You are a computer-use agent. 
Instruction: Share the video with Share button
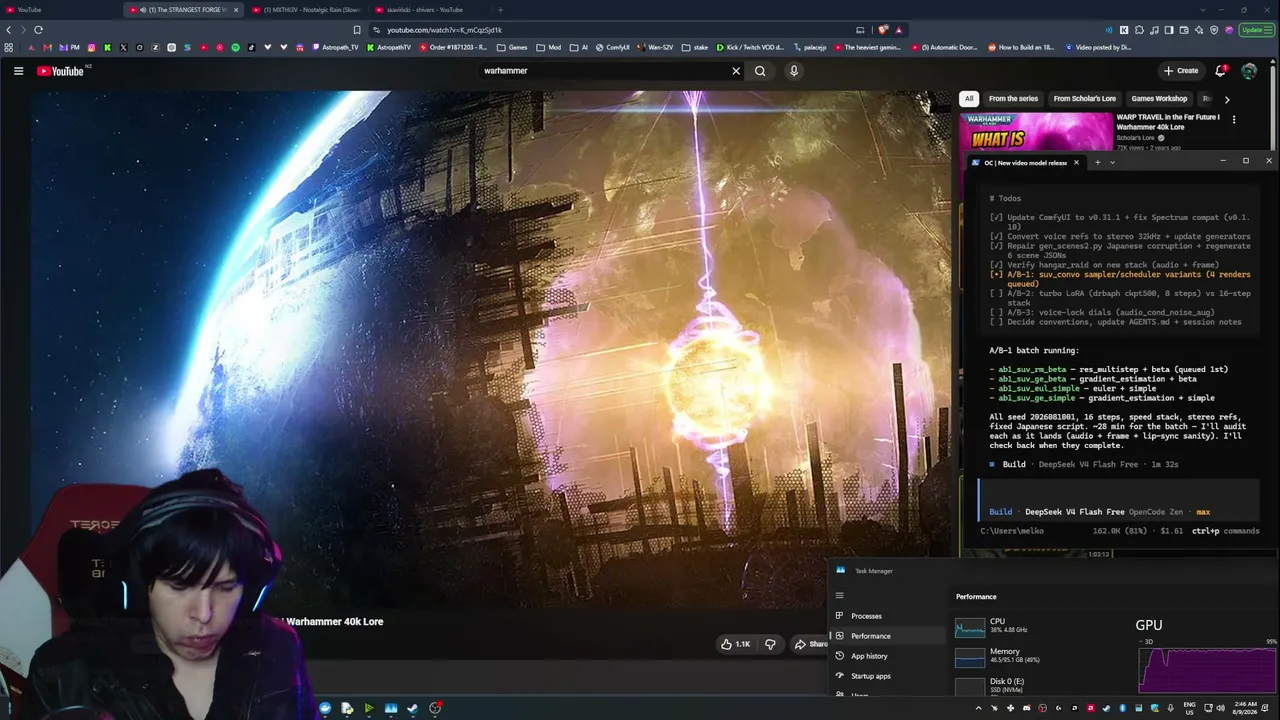[x=811, y=644]
